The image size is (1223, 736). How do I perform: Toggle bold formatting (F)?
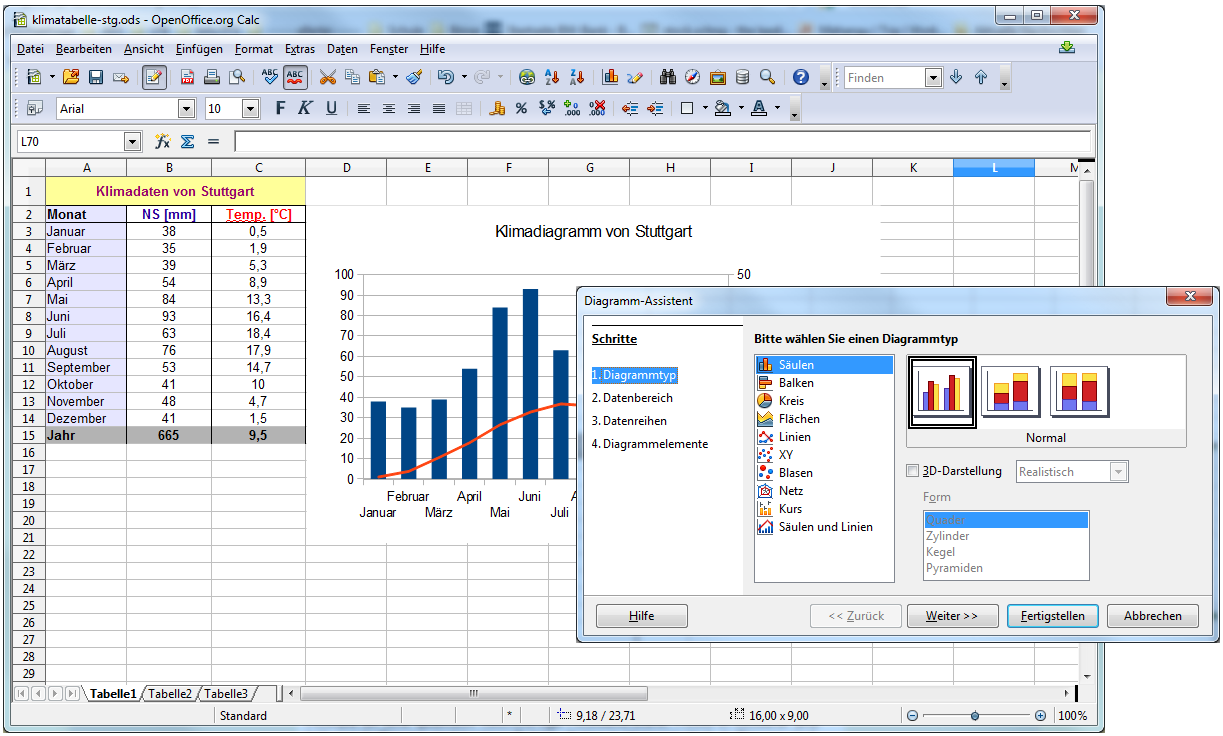[x=280, y=108]
